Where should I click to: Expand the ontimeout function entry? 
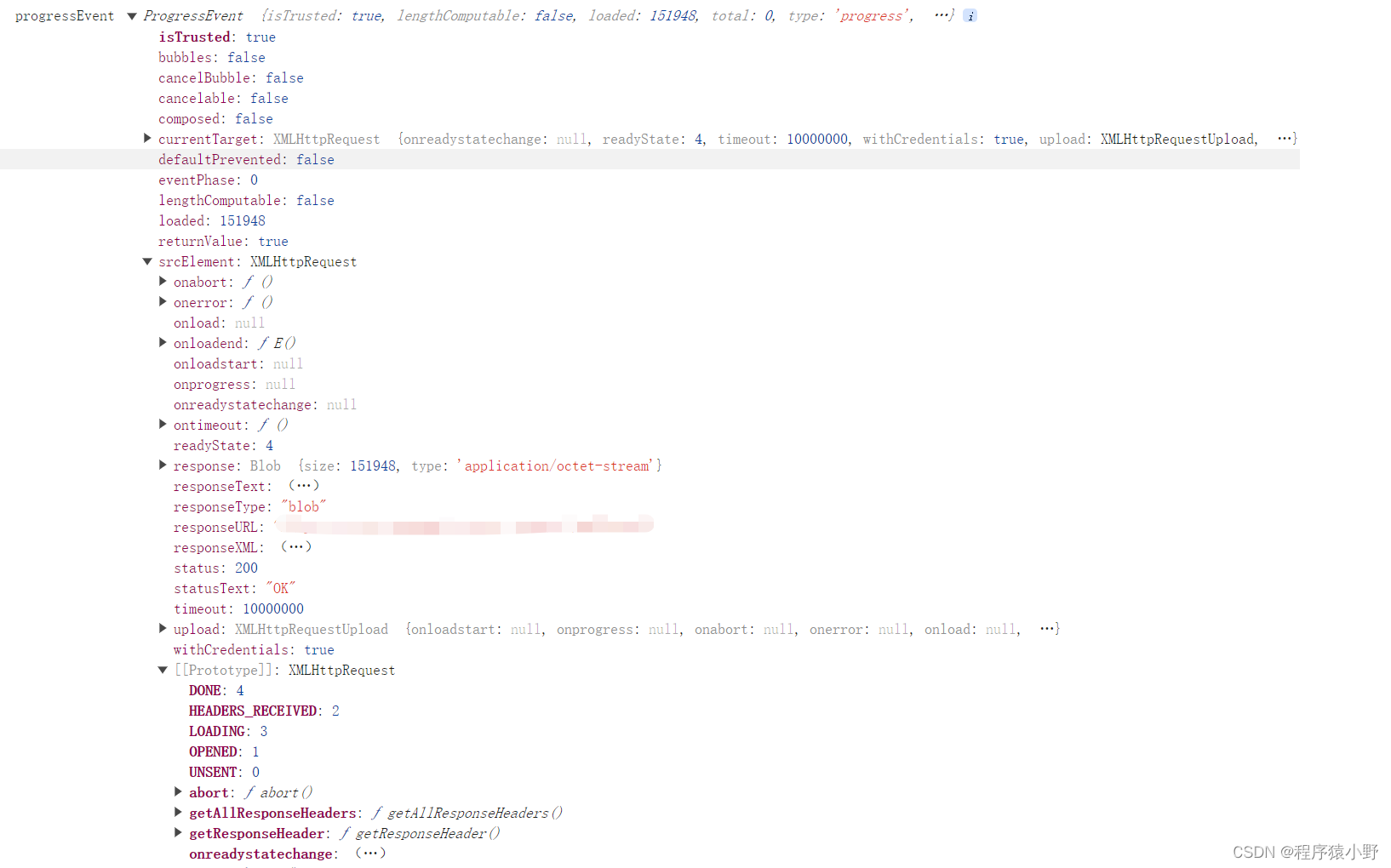[x=163, y=424]
